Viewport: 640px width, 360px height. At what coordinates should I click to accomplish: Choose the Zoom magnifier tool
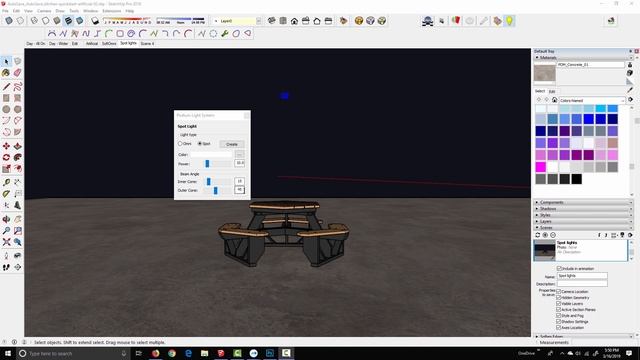coord(6,231)
